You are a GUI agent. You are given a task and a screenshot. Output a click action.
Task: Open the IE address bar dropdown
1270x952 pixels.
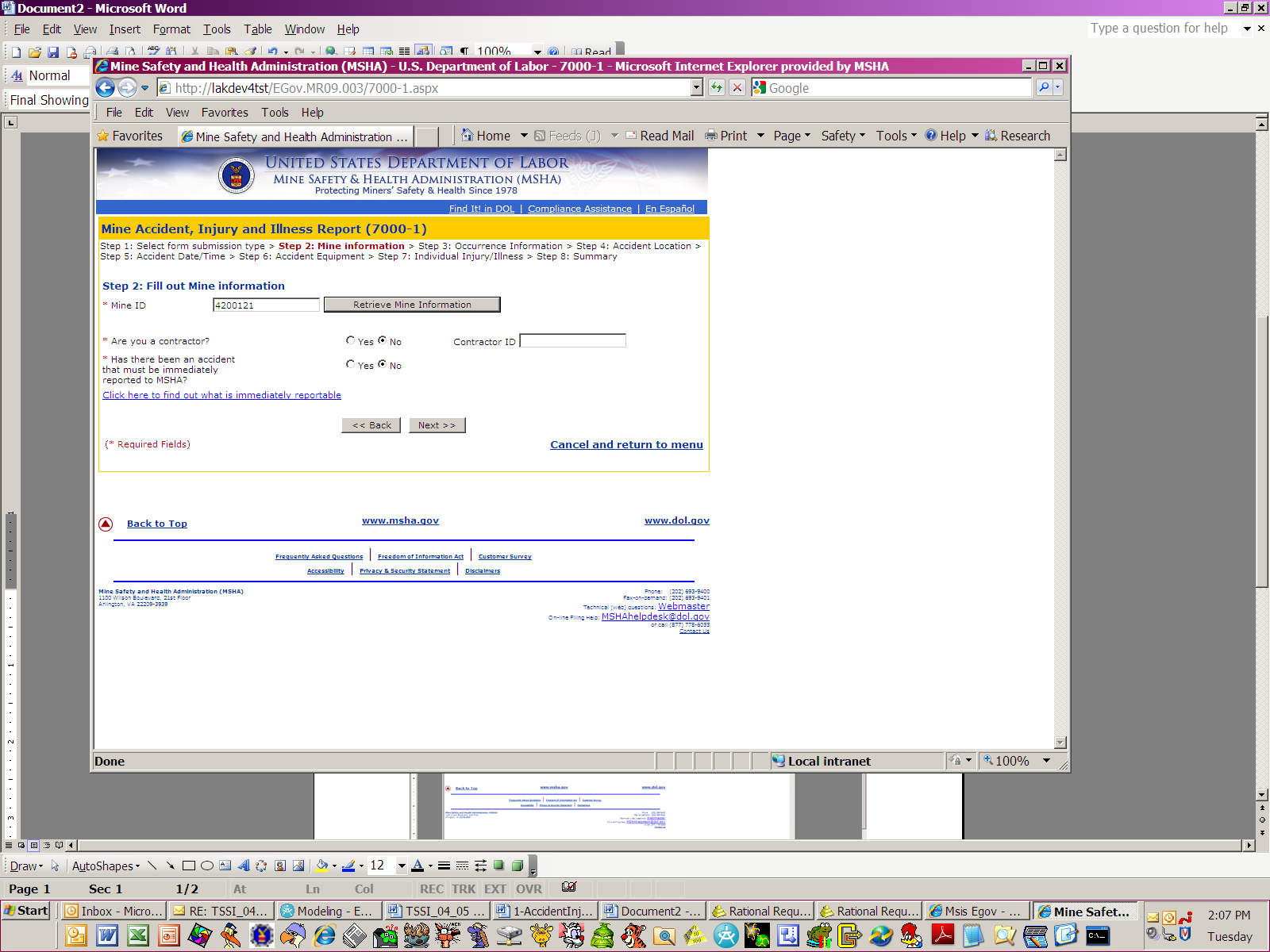697,87
